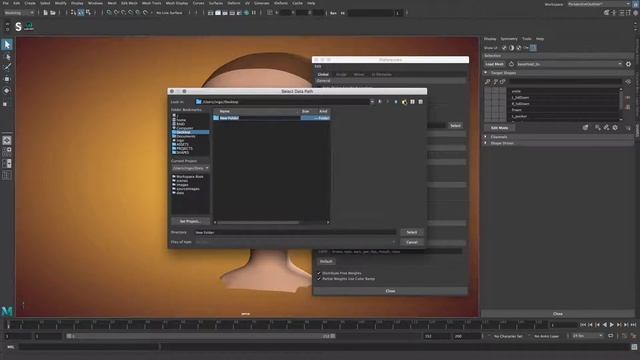This screenshot has height=360, width=640.
Task: Click the Directory input field
Action: click(x=295, y=232)
